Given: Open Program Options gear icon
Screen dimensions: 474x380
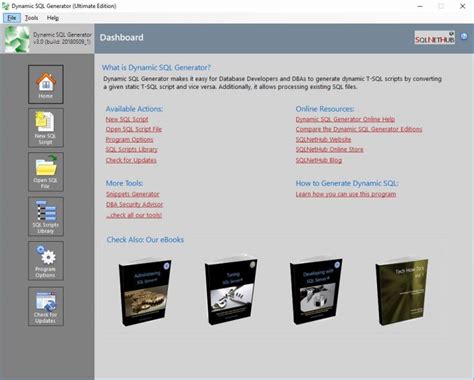Looking at the screenshot, I should [x=46, y=261].
